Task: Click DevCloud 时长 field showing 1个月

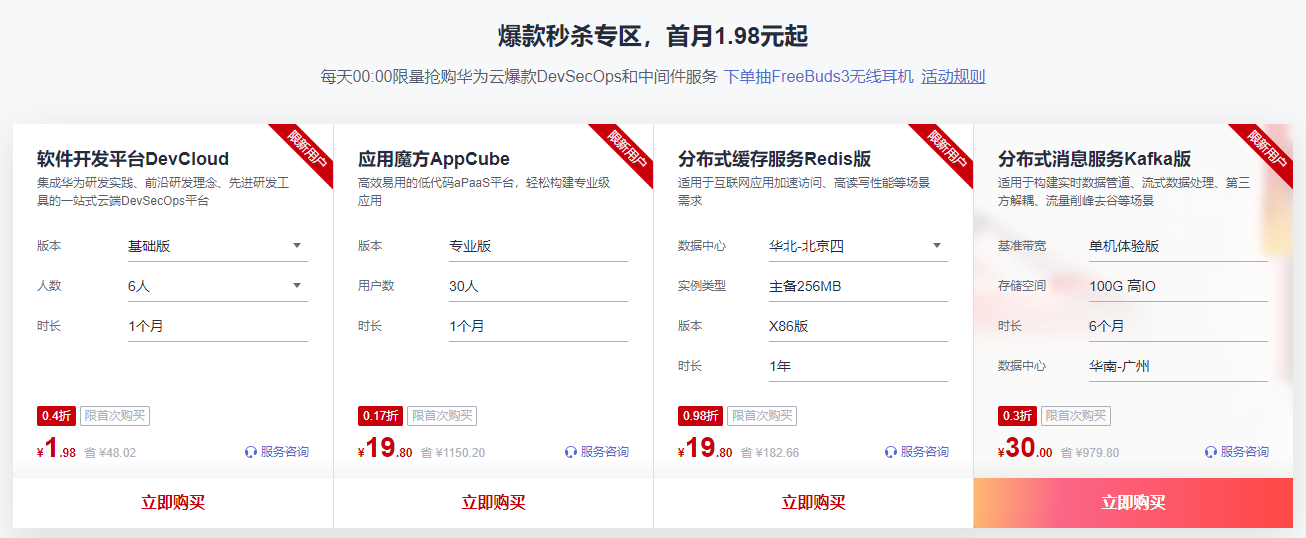Action: (218, 326)
